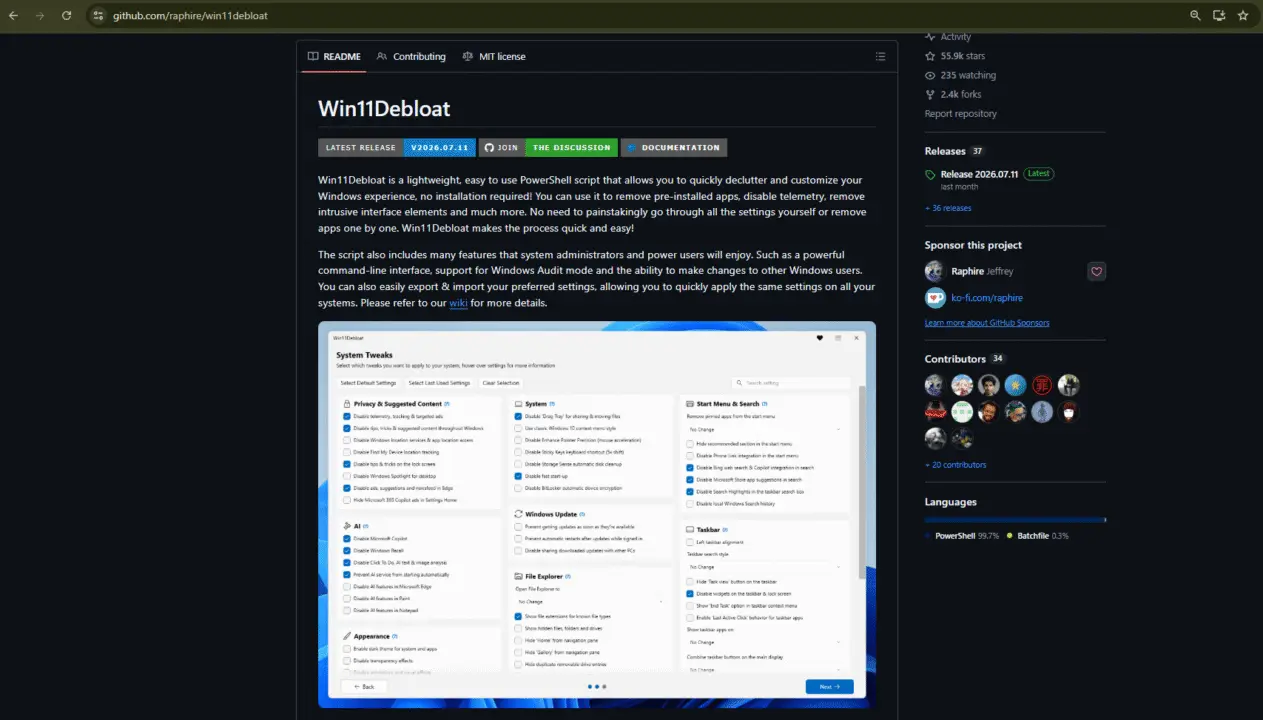Check Disable Find My Device location tracking
1263x720 pixels.
click(347, 452)
